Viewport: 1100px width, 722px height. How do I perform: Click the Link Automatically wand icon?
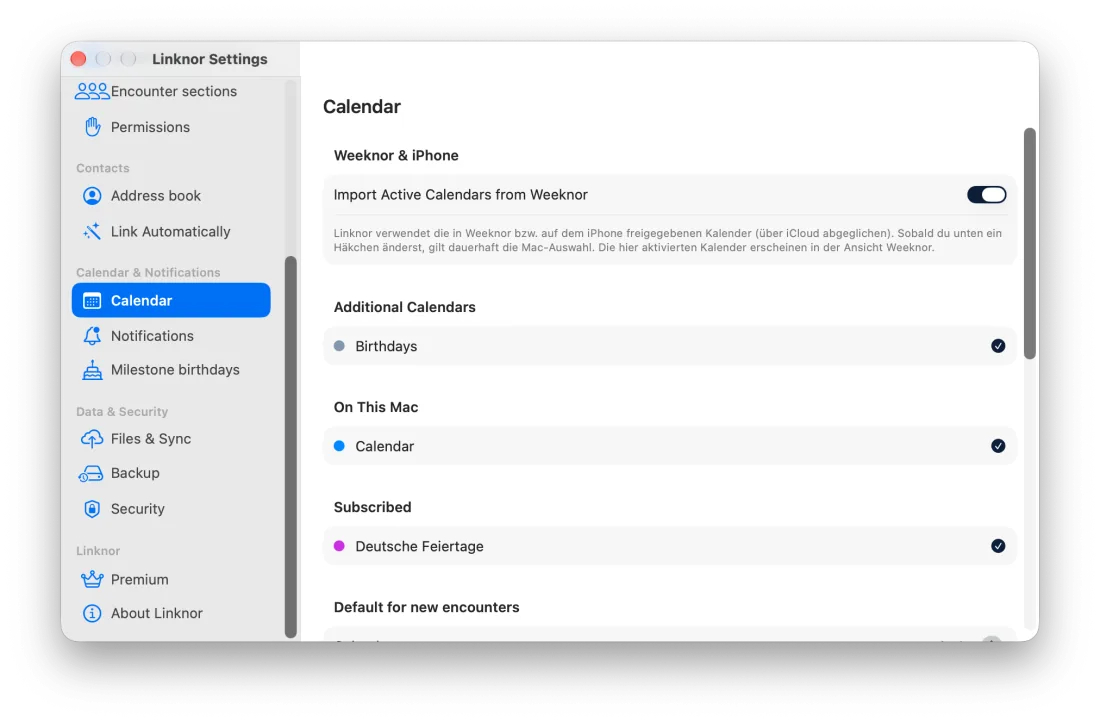[x=92, y=232]
